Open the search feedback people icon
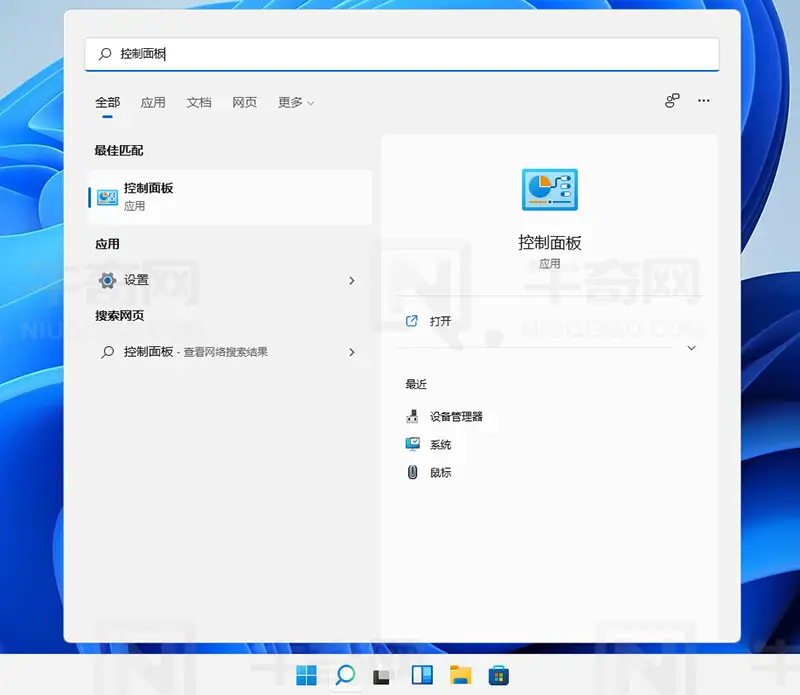Screen dimensions: 800x695 click(672, 101)
